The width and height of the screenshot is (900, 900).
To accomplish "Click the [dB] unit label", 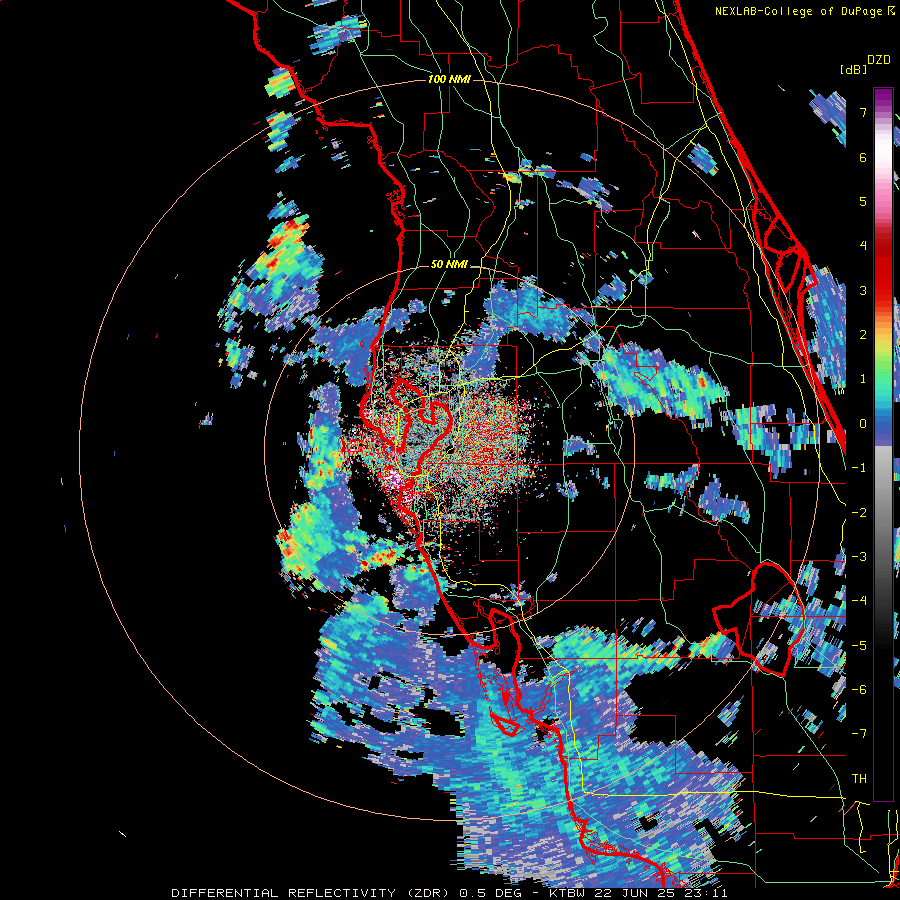I will [853, 69].
